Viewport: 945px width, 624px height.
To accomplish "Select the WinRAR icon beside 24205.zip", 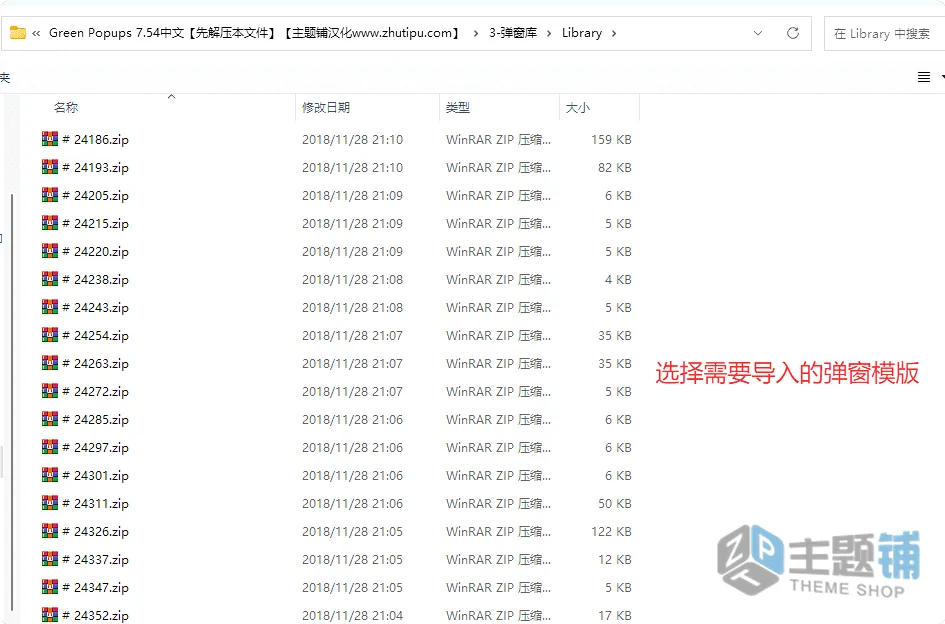I will pos(50,195).
